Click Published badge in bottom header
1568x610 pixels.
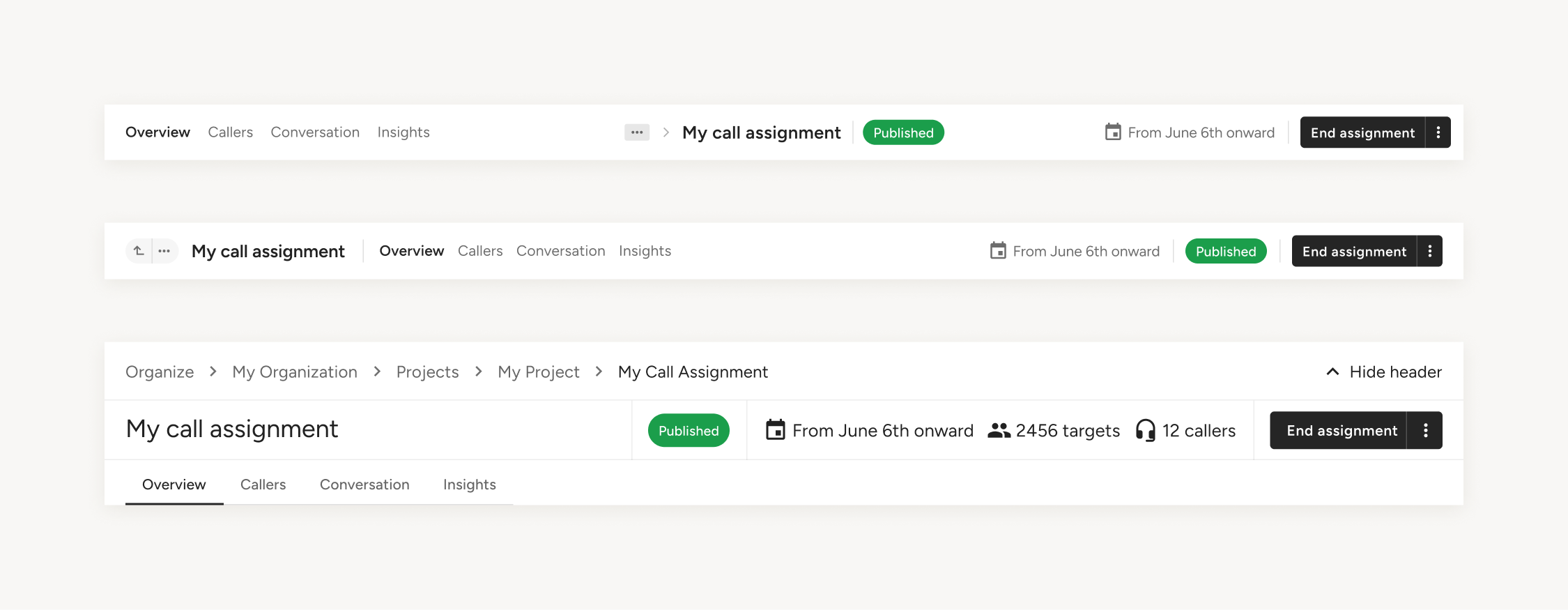689,430
